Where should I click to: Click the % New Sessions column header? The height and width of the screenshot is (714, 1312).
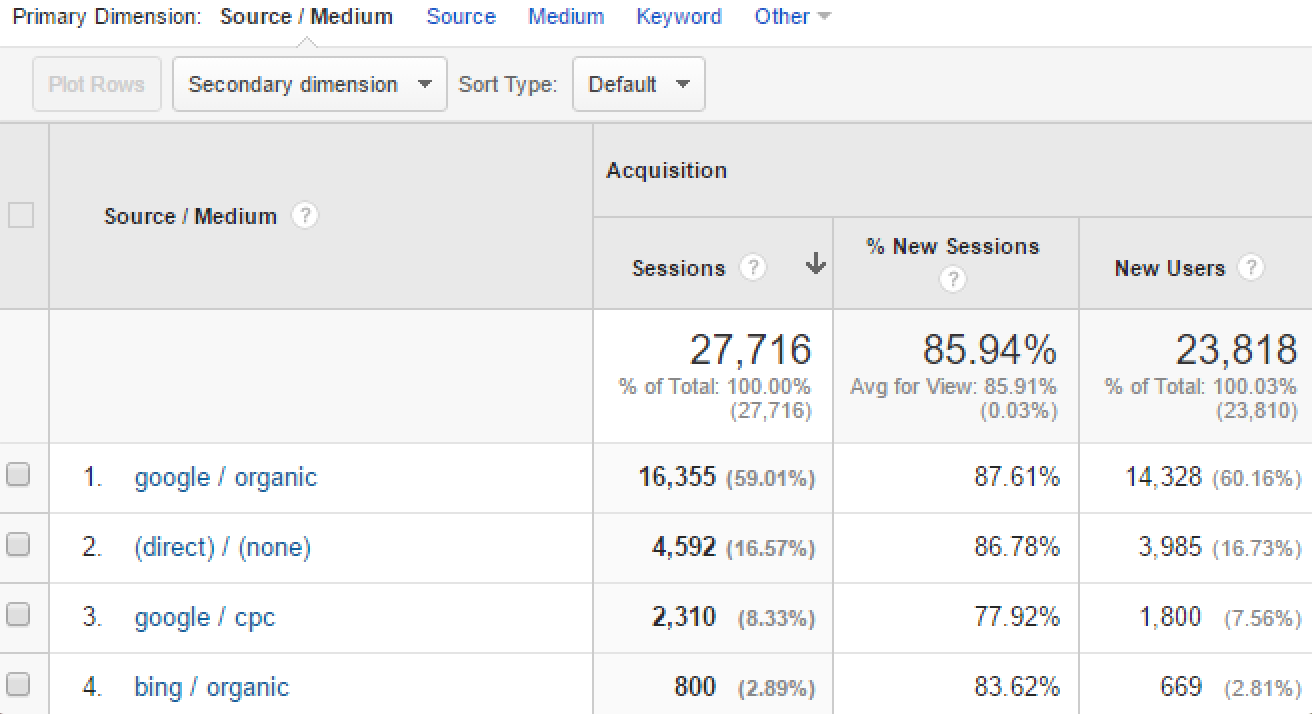click(x=953, y=247)
